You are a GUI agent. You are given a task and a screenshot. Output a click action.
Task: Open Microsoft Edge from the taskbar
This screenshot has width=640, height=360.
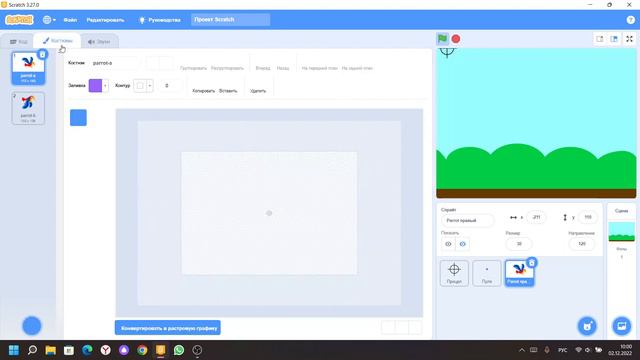[x=87, y=350]
